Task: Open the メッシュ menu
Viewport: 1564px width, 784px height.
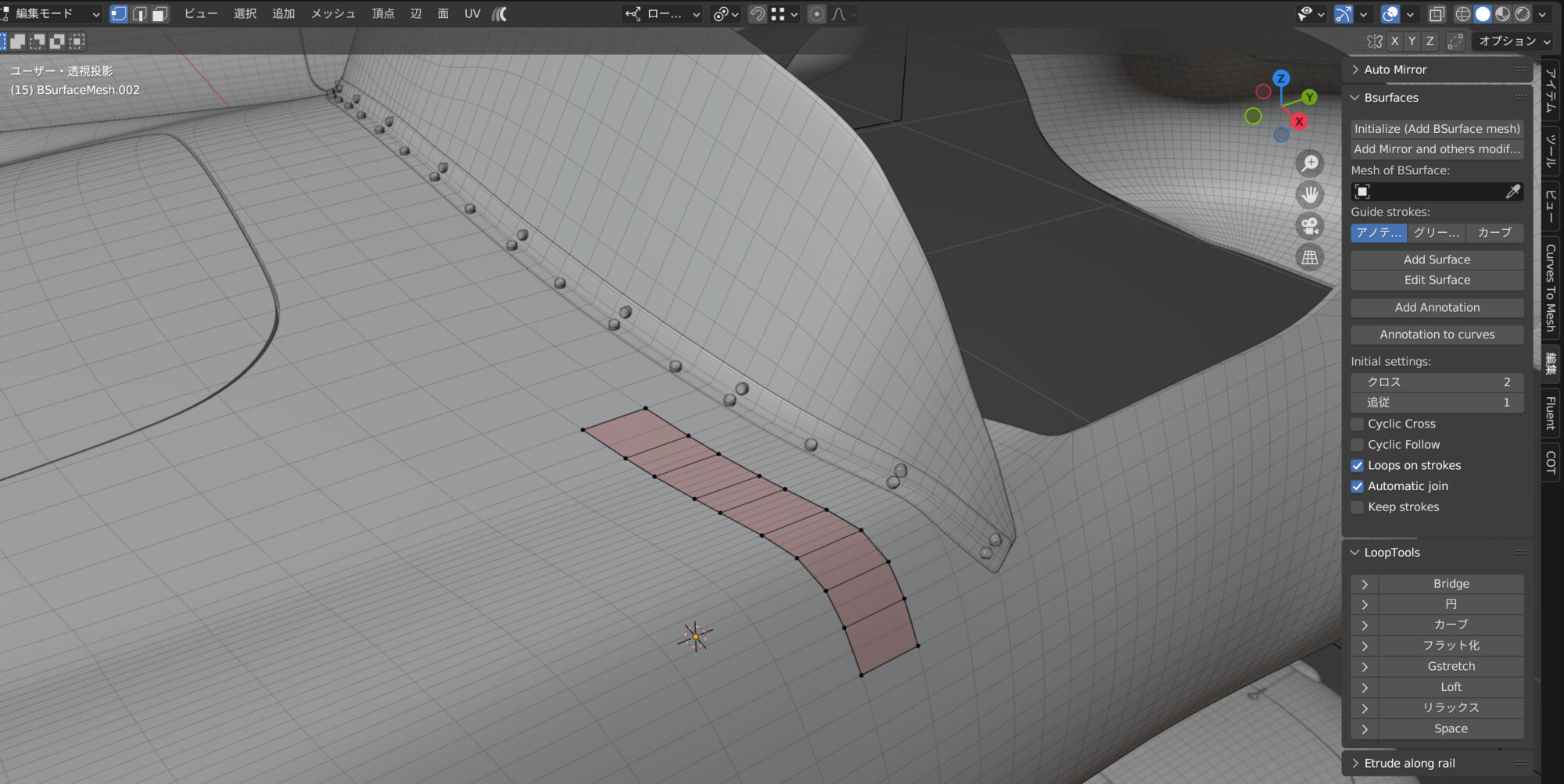Action: 334,14
